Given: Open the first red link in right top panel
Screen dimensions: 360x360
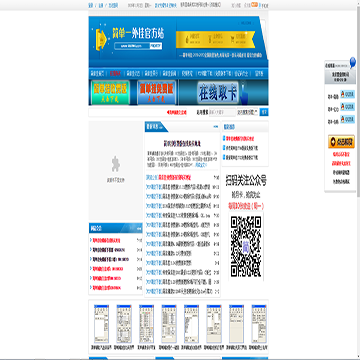Looking at the screenshot, I should tap(240, 138).
